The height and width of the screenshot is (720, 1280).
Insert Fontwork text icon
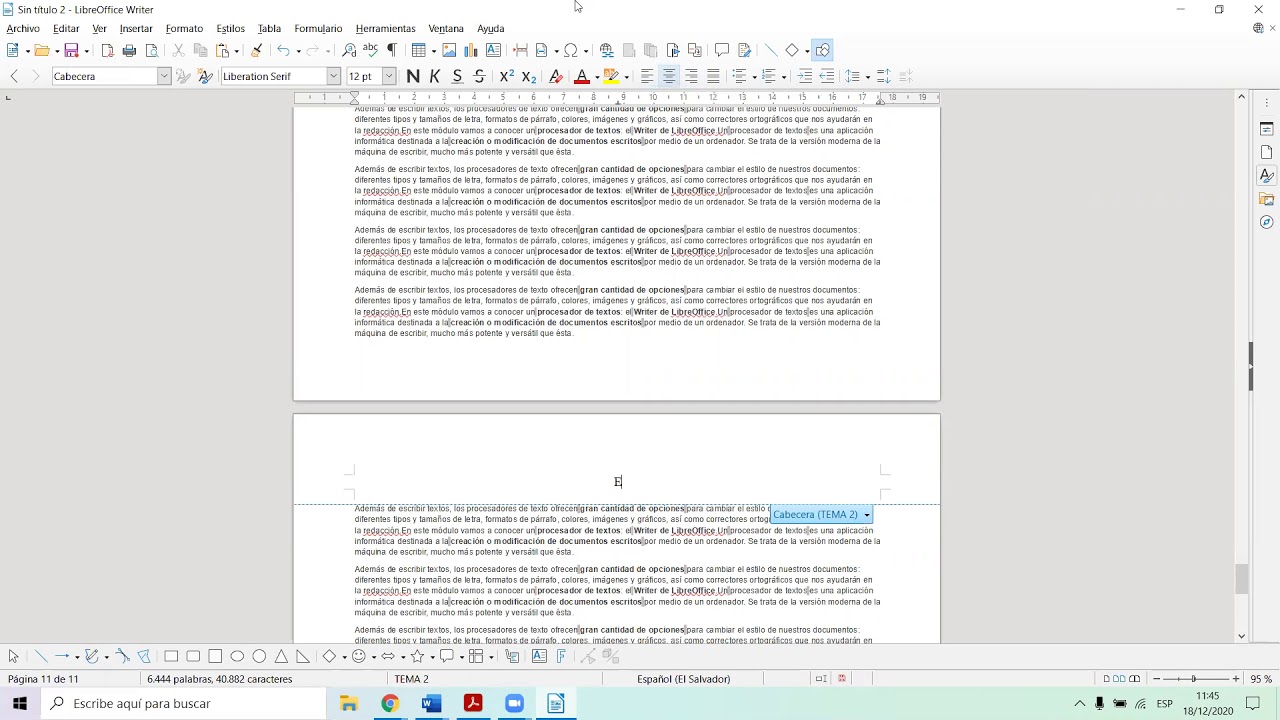coord(561,656)
